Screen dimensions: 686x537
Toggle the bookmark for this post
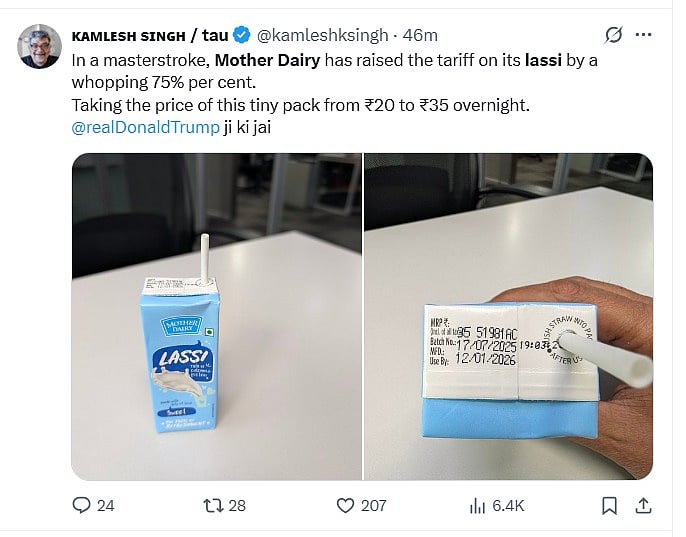[609, 505]
